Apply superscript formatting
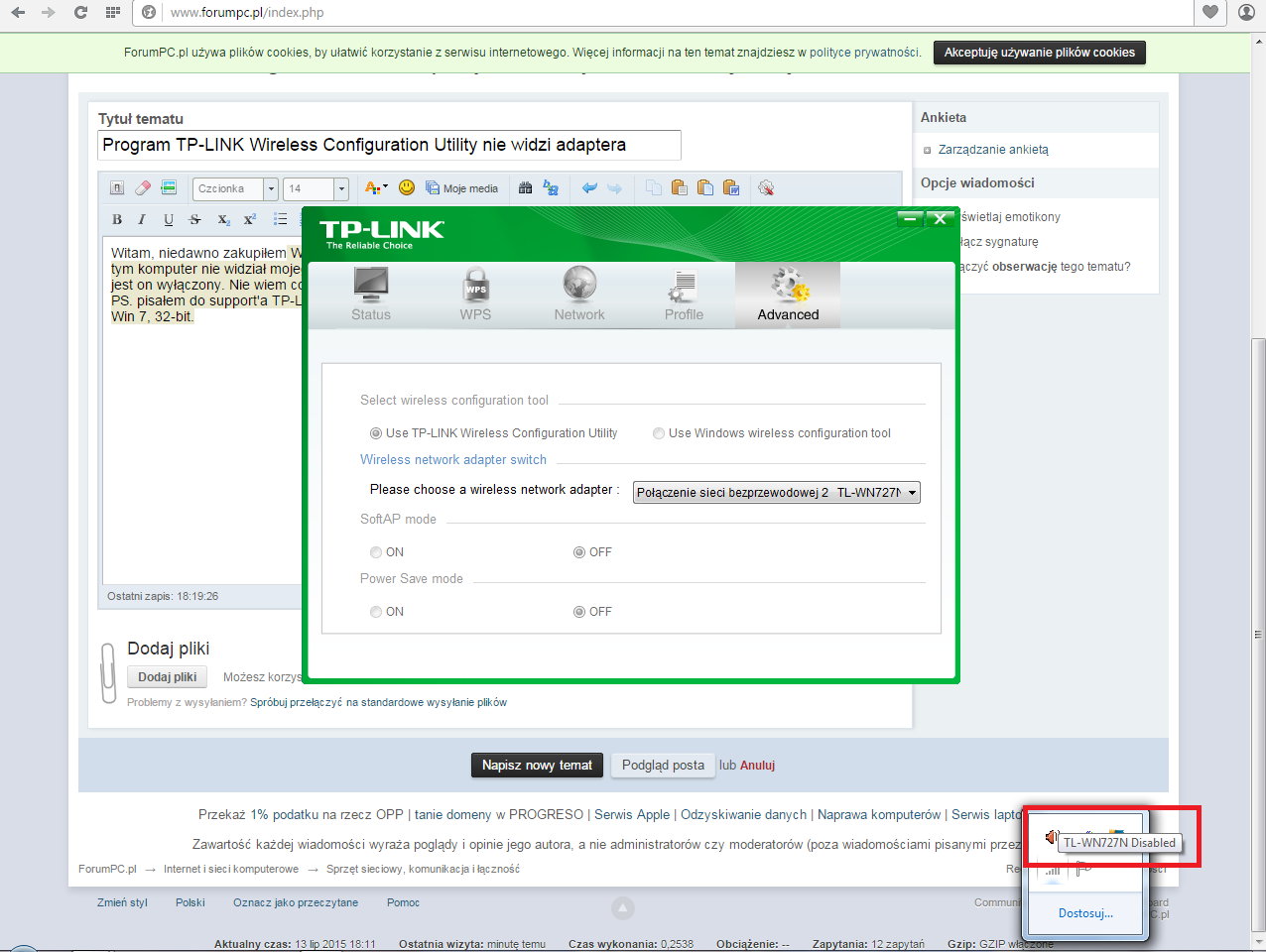Image resolution: width=1266 pixels, height=952 pixels. tap(250, 219)
